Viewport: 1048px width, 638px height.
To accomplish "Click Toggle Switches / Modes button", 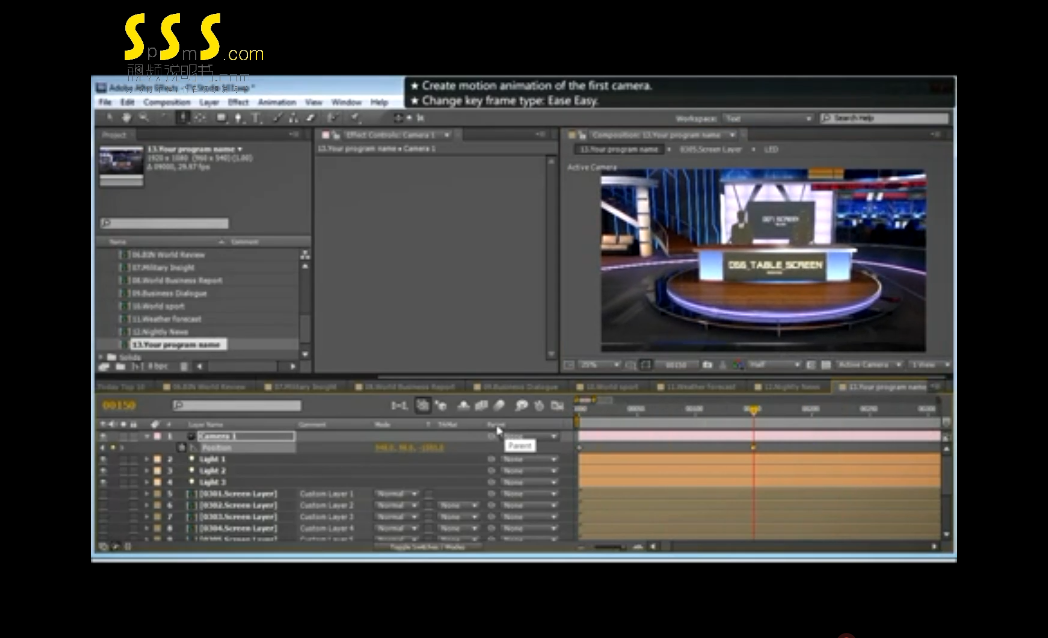I will (428, 546).
